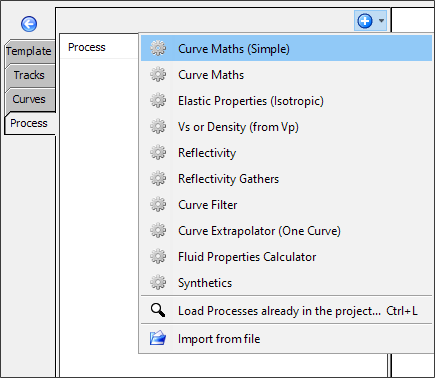Click the gear icon next to Synthetics
Viewport: 435px width, 378px height.
(x=158, y=283)
